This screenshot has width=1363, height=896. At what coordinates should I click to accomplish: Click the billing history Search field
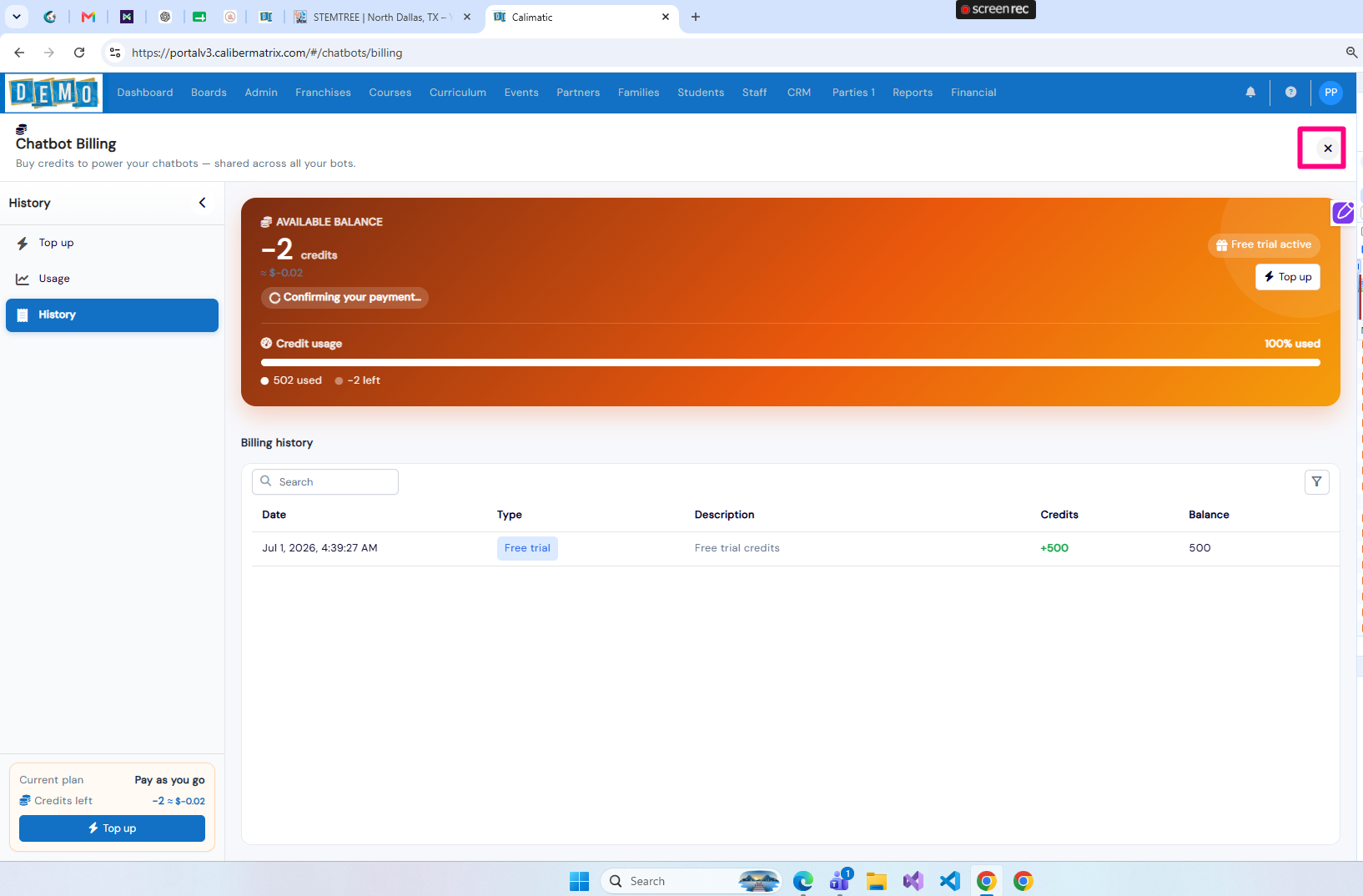(325, 482)
